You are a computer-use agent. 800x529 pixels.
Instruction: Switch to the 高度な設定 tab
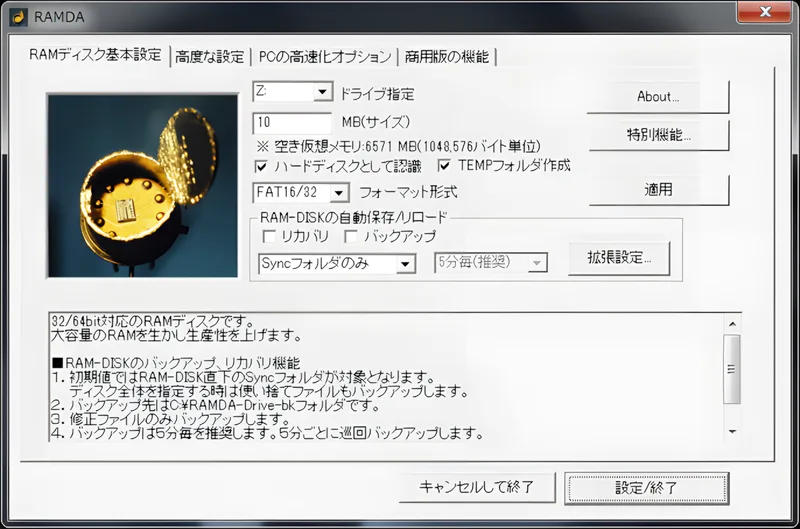209,57
